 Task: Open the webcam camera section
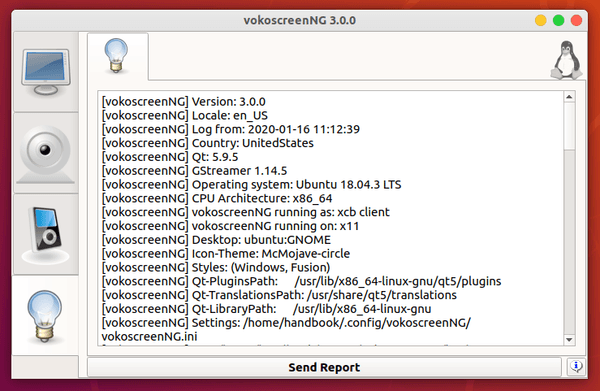pos(46,153)
